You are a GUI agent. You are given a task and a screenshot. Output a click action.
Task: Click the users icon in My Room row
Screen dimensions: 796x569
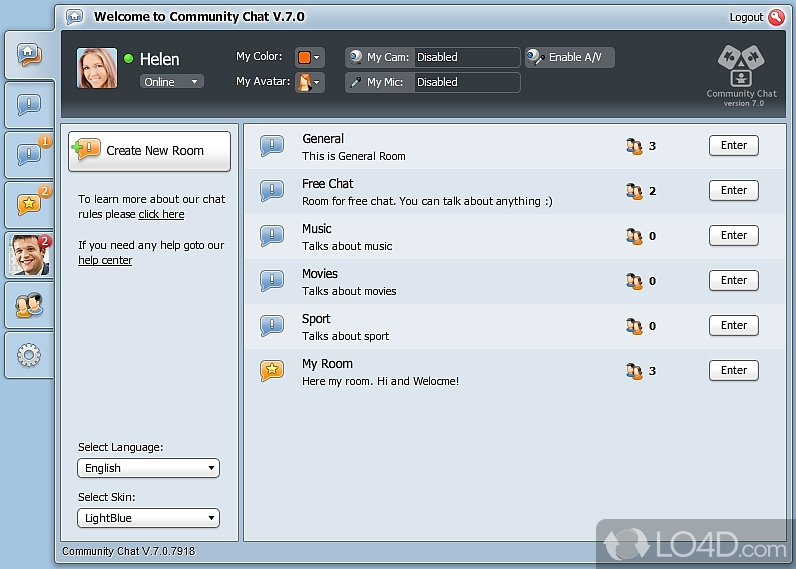click(634, 371)
